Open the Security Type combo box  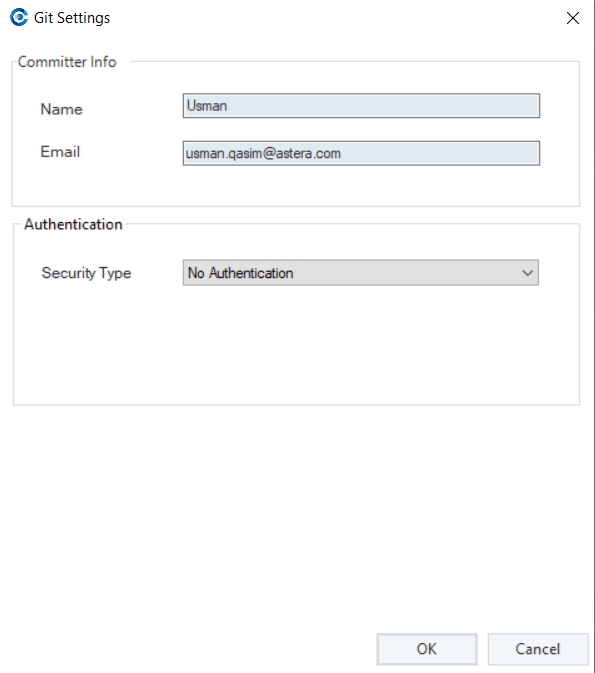tap(361, 273)
